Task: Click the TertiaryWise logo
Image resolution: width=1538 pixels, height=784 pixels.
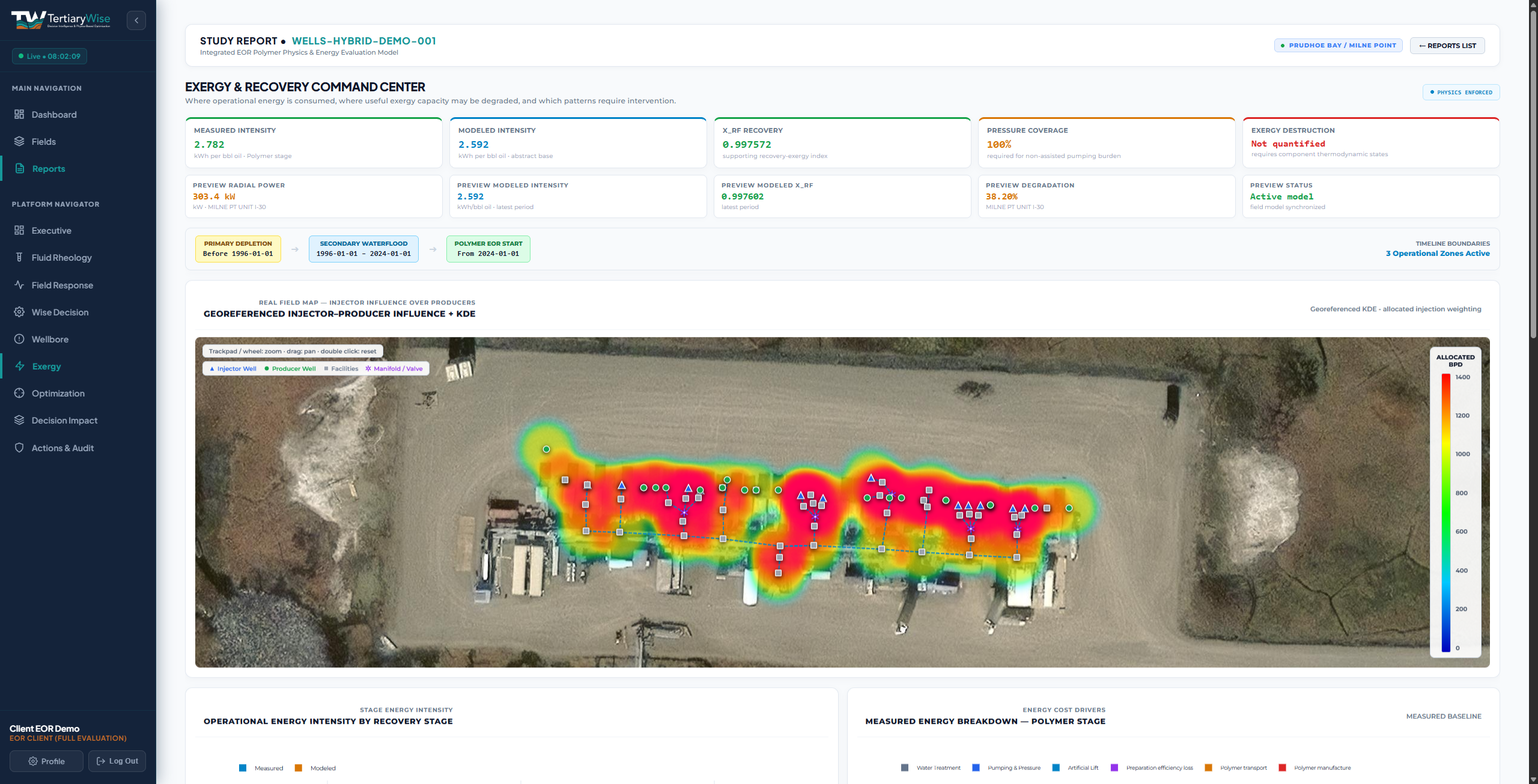Action: pos(61,20)
